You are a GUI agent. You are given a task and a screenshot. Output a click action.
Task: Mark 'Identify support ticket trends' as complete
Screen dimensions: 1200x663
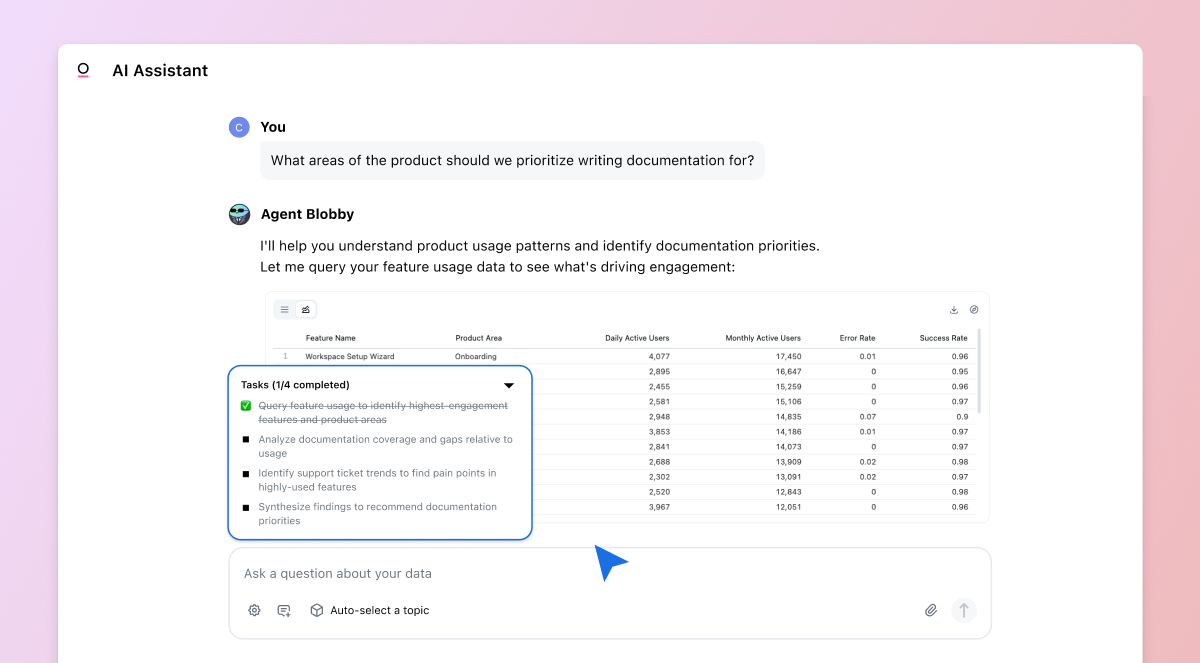click(x=245, y=473)
